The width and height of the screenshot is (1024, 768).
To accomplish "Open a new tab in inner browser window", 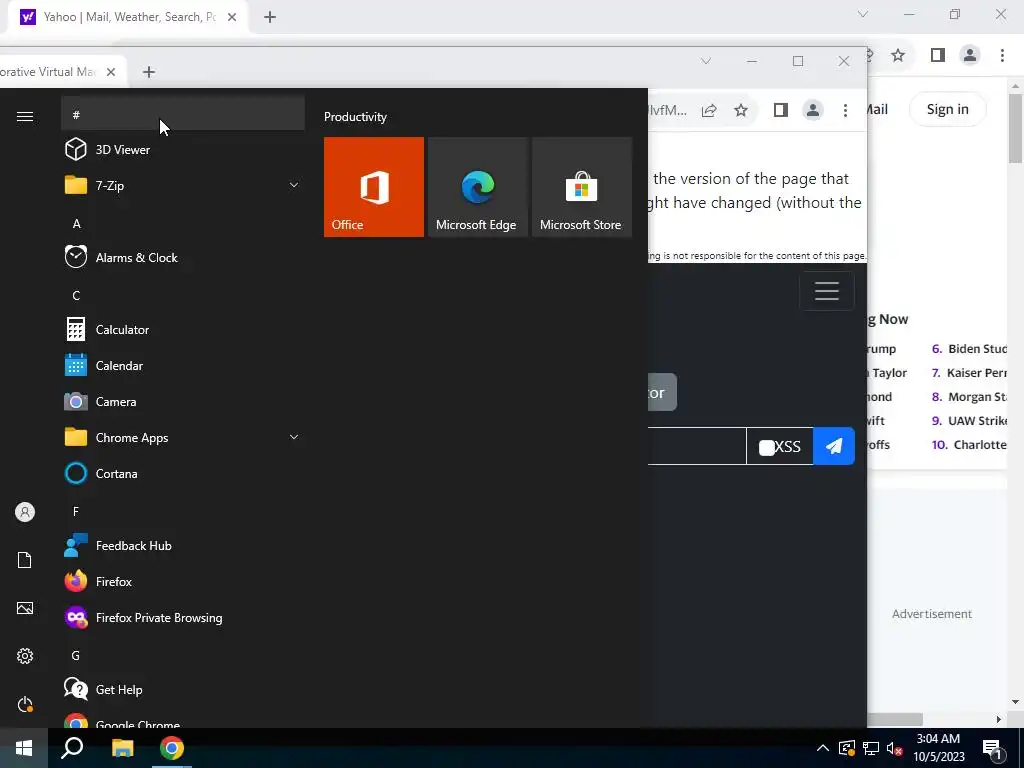I will (x=149, y=72).
